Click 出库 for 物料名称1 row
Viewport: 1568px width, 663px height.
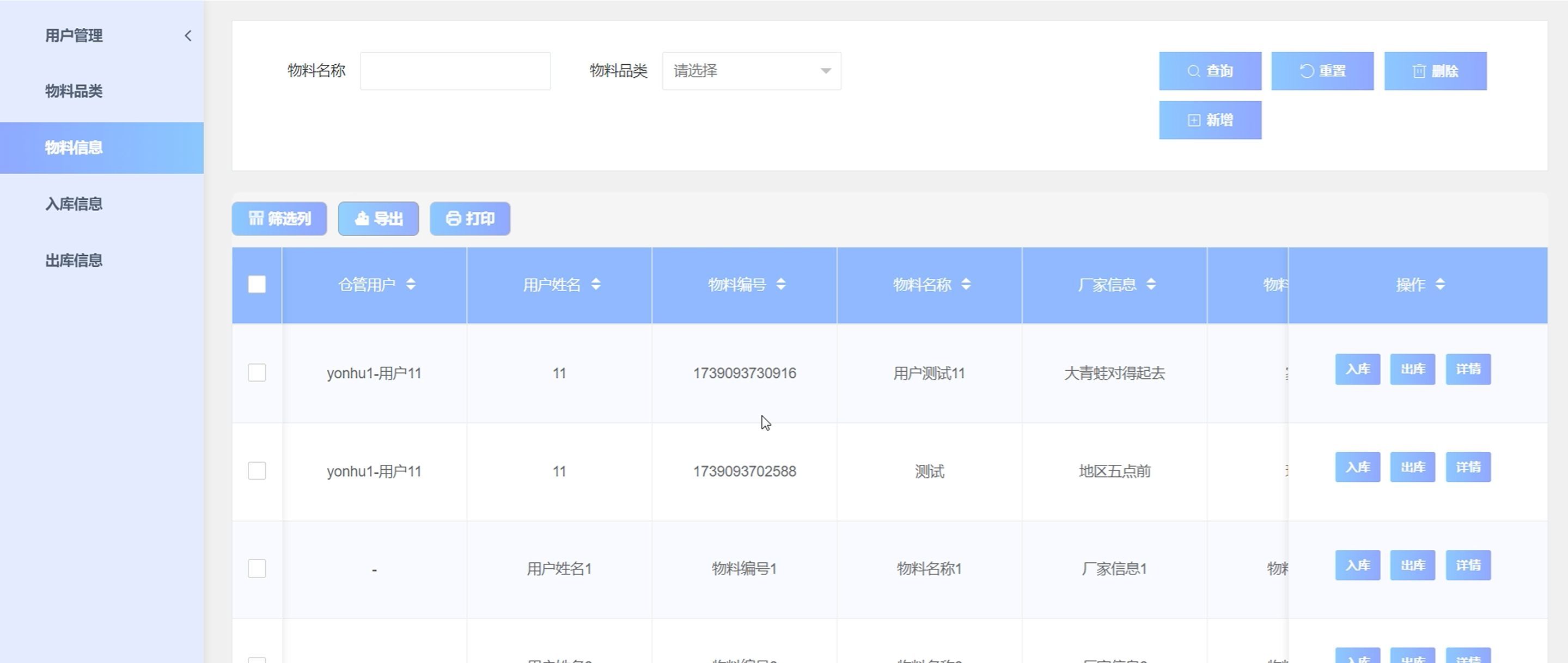[x=1412, y=565]
